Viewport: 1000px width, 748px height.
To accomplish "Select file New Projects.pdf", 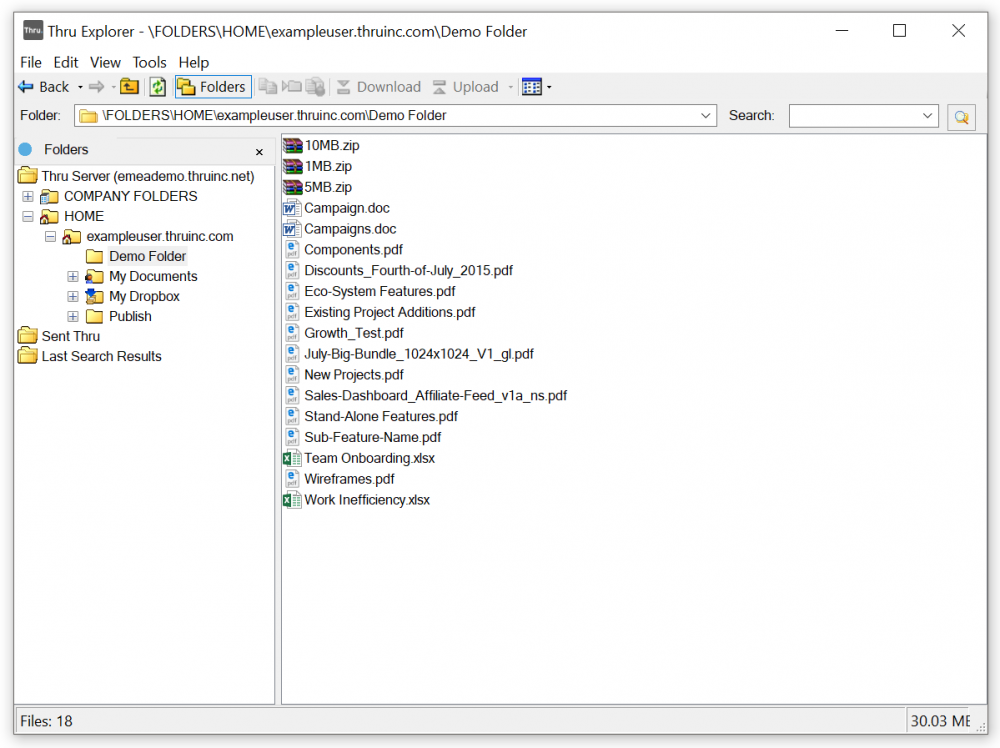I will pyautogui.click(x=354, y=375).
